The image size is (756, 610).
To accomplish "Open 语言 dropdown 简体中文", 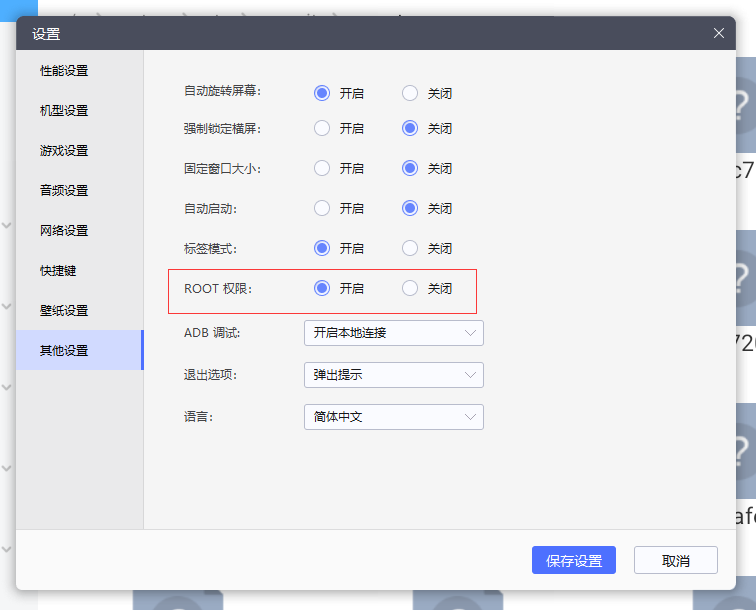I will (x=394, y=417).
